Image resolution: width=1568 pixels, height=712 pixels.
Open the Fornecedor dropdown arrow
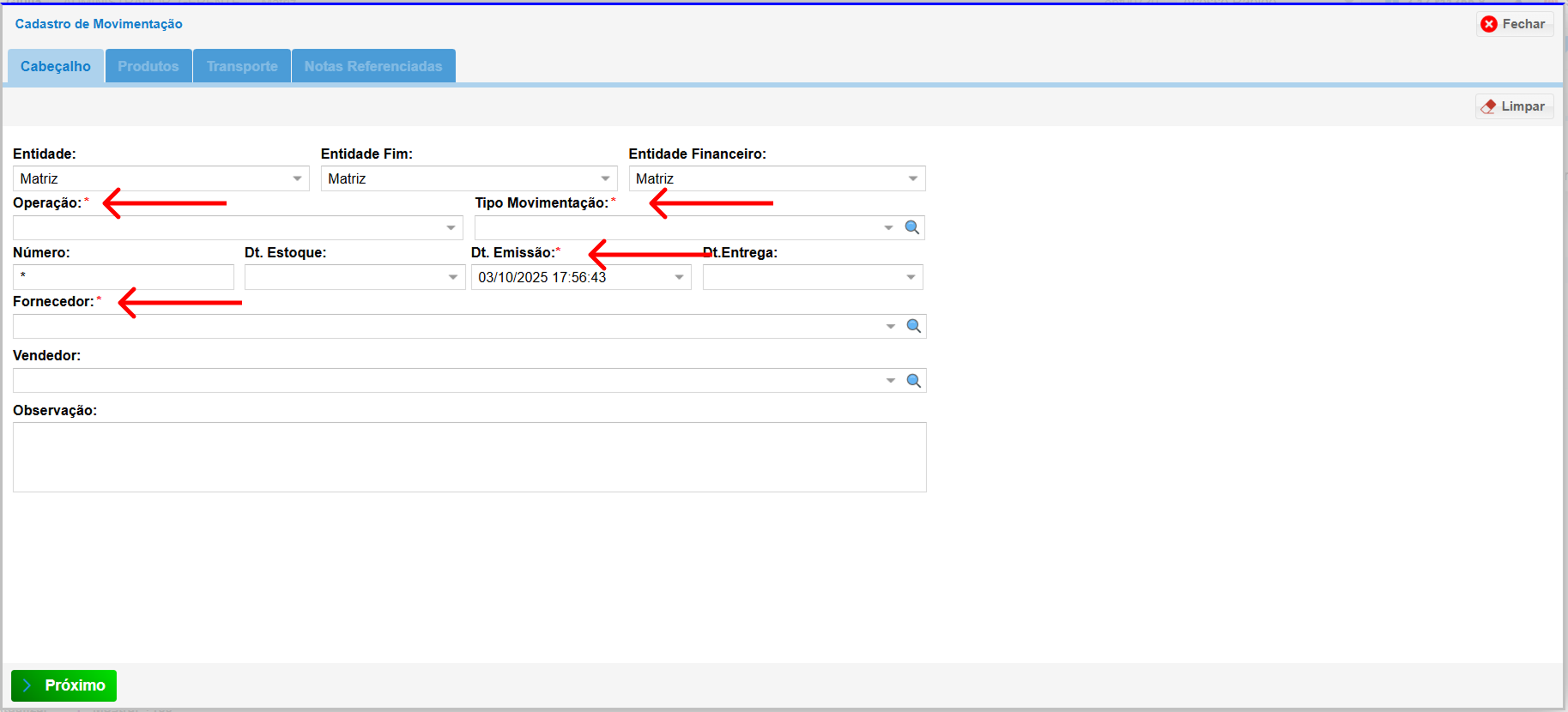pyautogui.click(x=891, y=326)
